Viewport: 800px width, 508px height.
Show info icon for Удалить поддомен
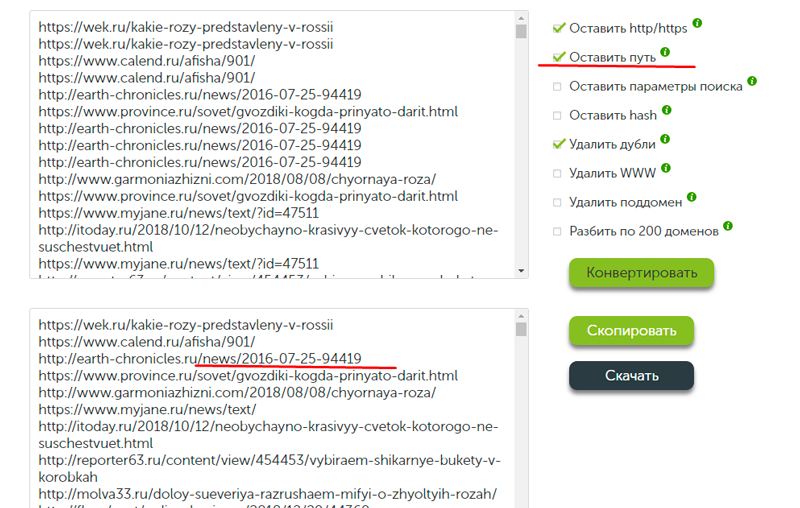691,197
